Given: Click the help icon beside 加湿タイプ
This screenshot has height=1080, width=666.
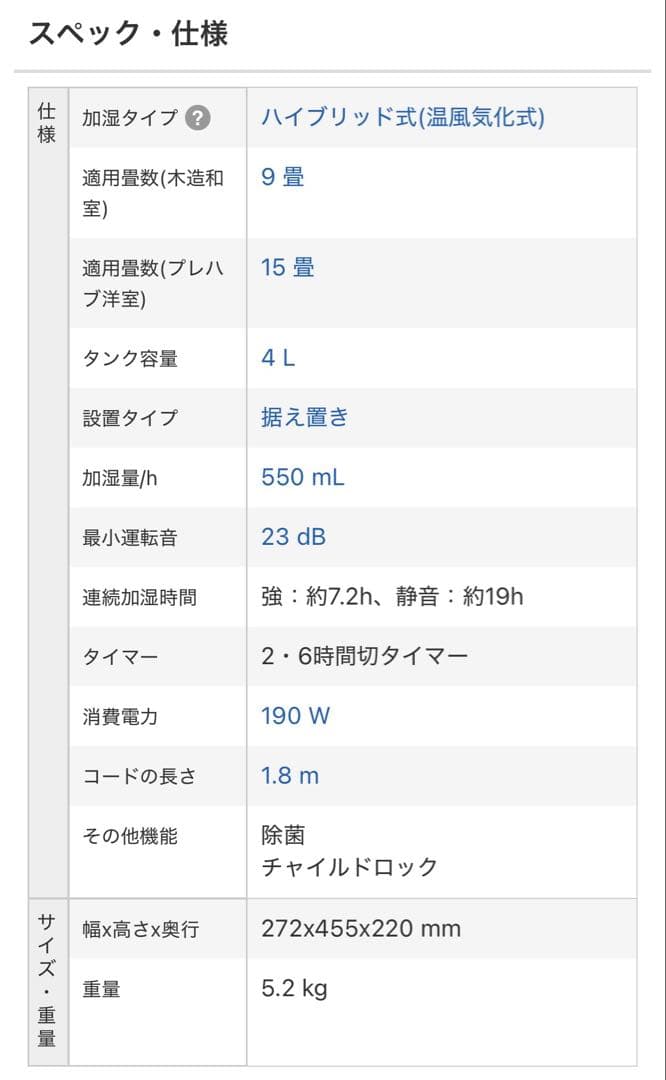Looking at the screenshot, I should coord(198,118).
